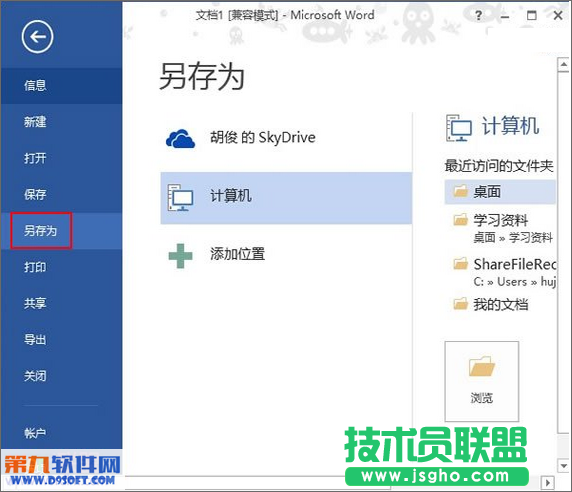Click the large computer icon in header
Image resolution: width=572 pixels, height=492 pixels.
459,128
